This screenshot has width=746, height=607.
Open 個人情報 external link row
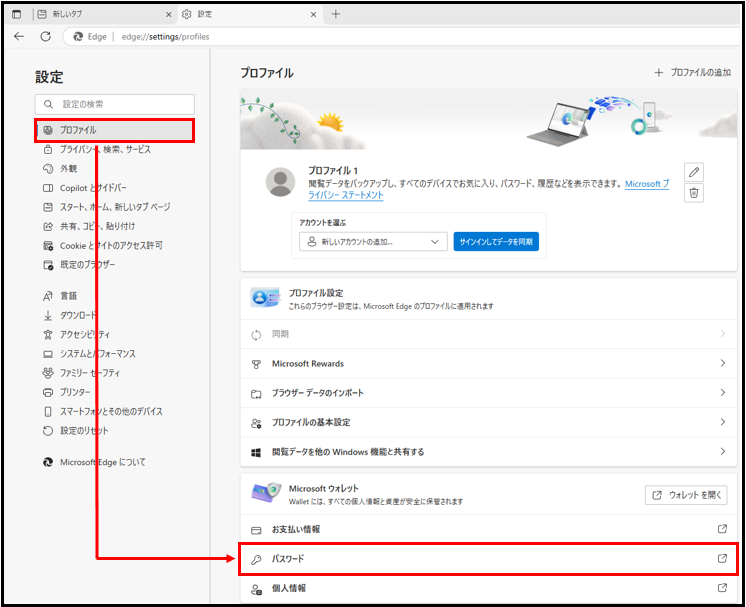tap(489, 588)
